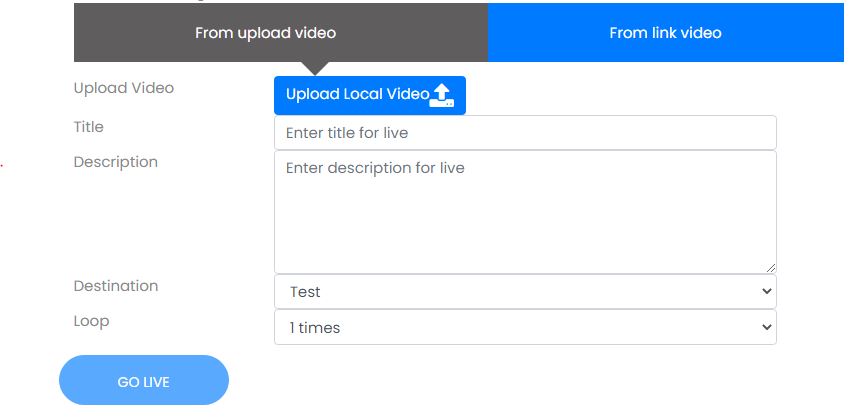858x420 pixels.
Task: Click the Description box resize grip
Action: click(770, 267)
